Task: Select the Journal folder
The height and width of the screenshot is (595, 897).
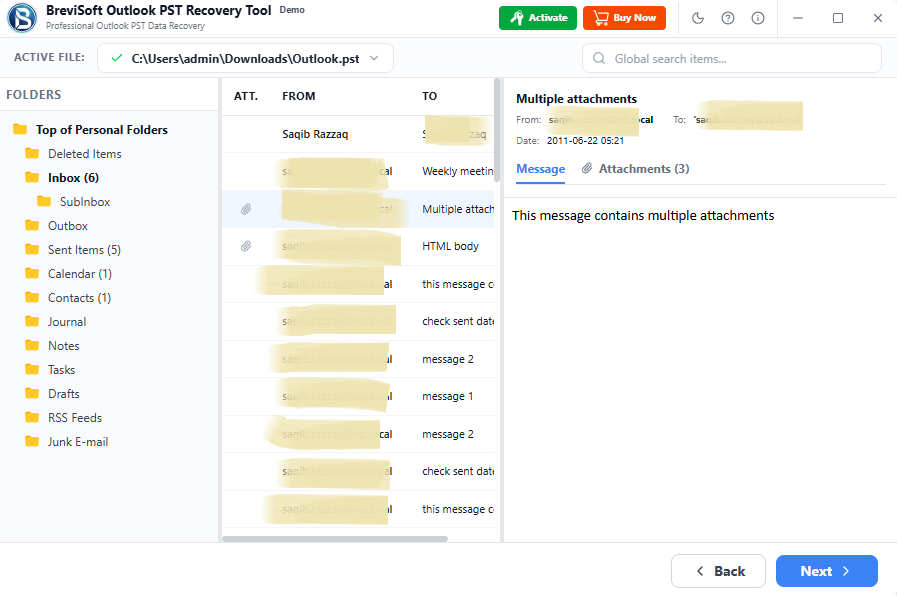Action: coord(67,322)
